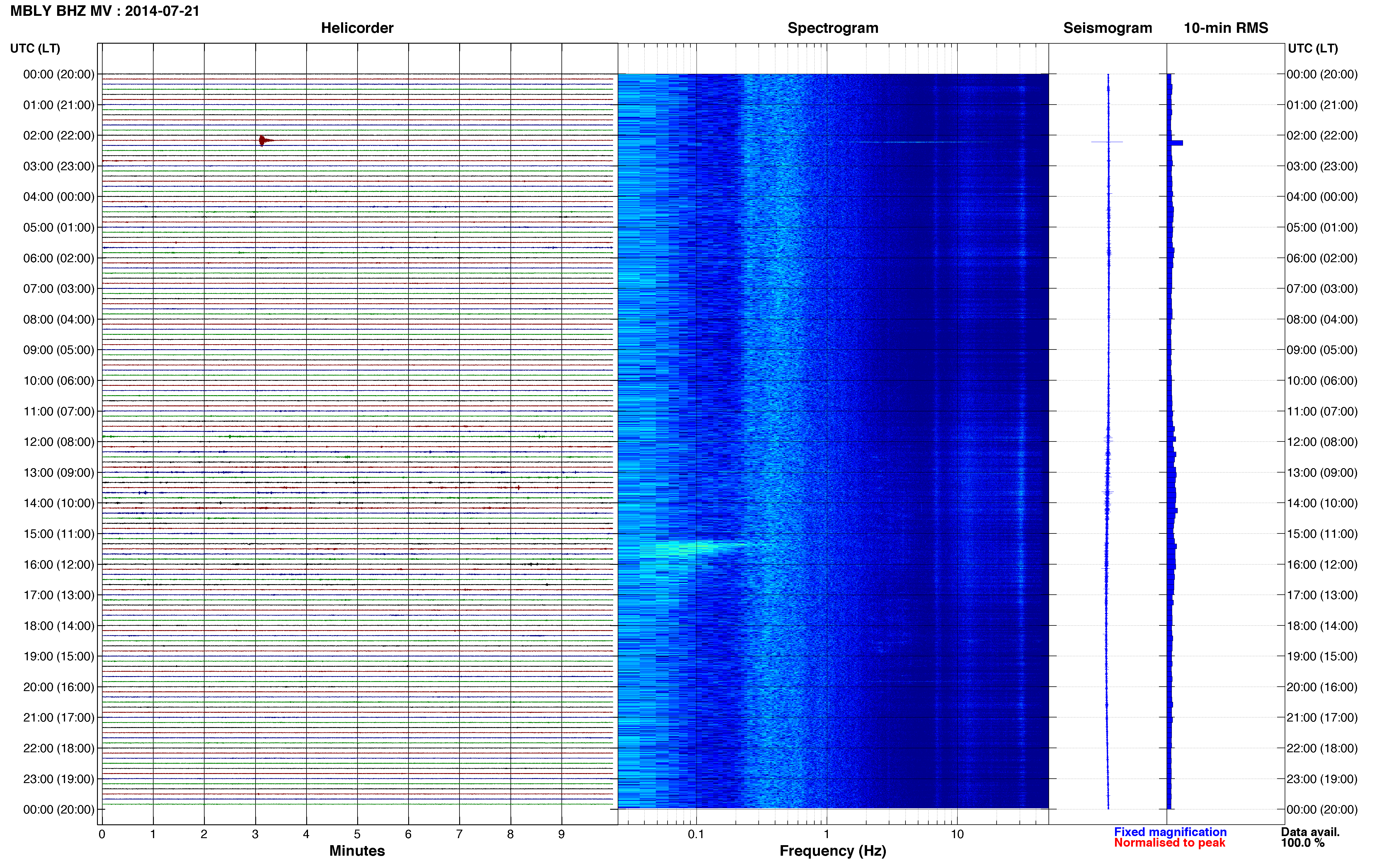Click '06:00 (02:00)' on the left time axis
This screenshot has height=868, width=1389.
coord(59,258)
